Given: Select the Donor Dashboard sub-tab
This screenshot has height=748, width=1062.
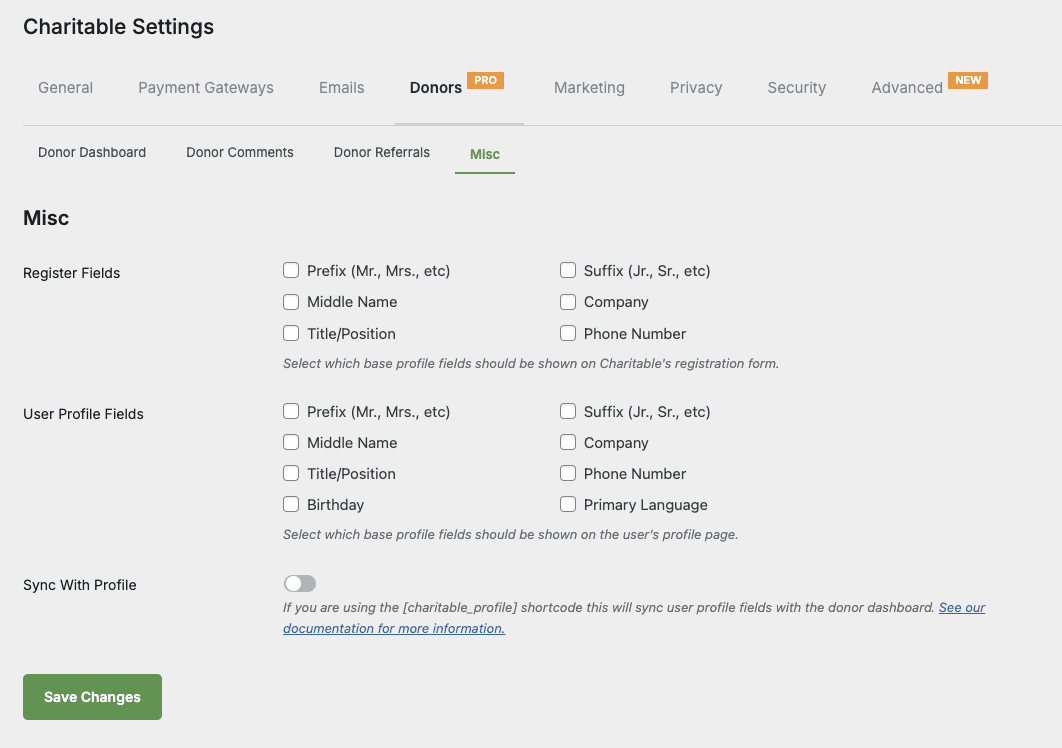Looking at the screenshot, I should pos(92,153).
